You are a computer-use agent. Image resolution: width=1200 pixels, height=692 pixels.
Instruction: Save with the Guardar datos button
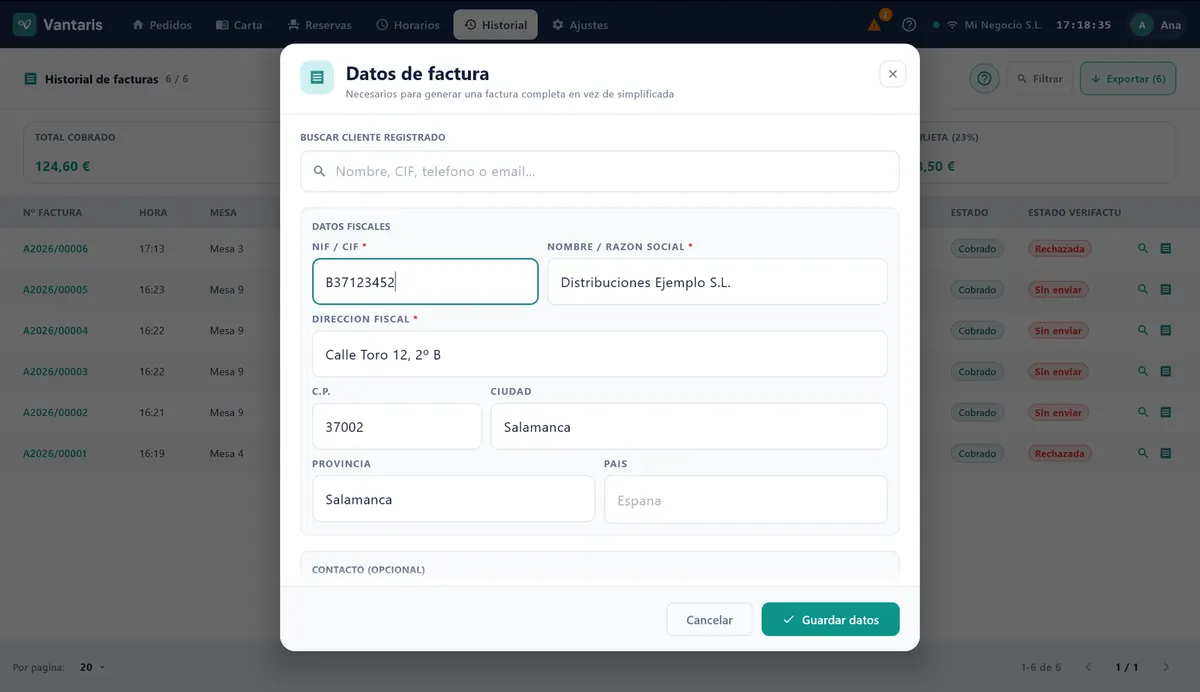[831, 619]
